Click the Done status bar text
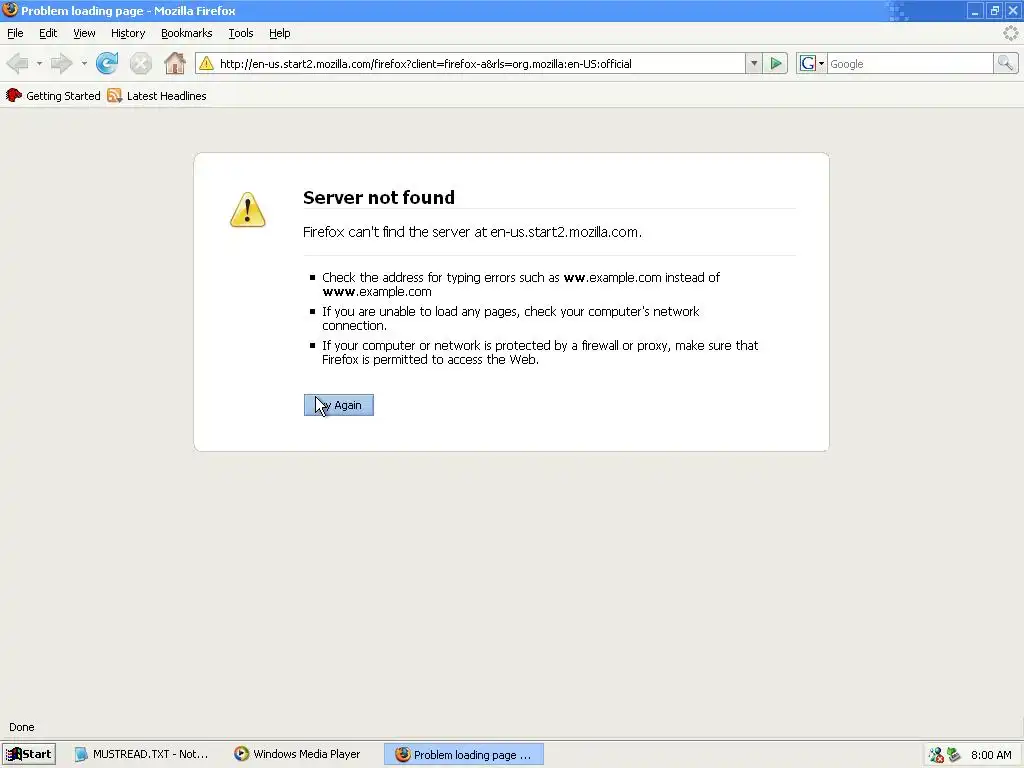 point(22,727)
